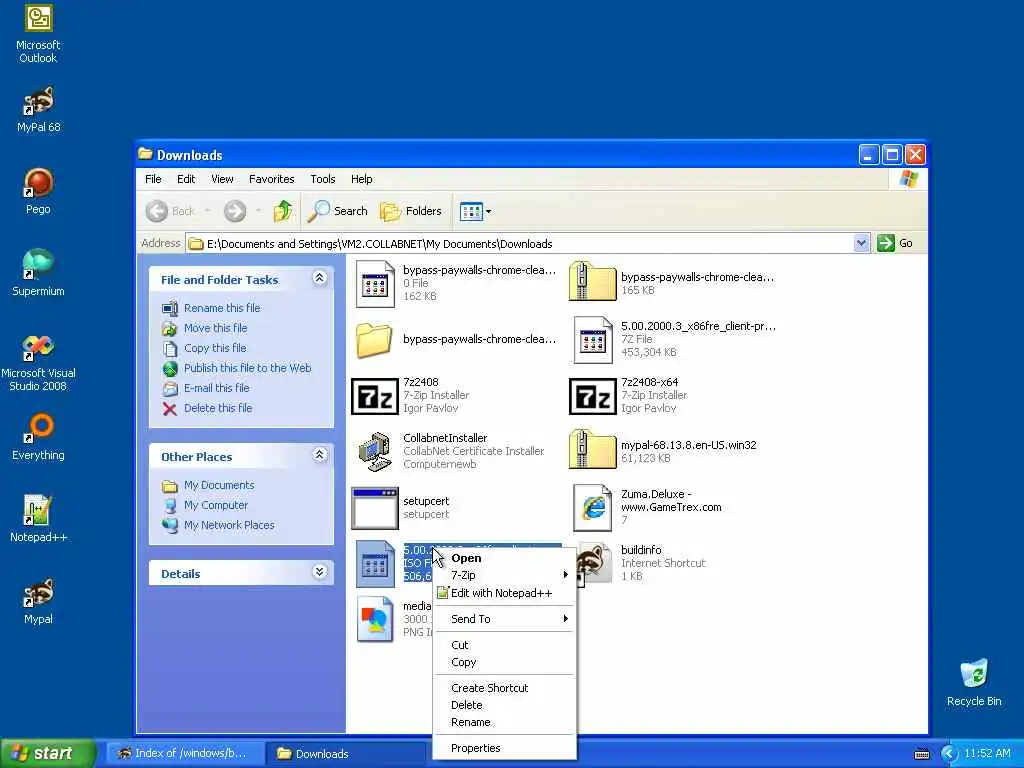Select the Zuma.Deluxe file icon
The width and height of the screenshot is (1024, 768).
592,507
